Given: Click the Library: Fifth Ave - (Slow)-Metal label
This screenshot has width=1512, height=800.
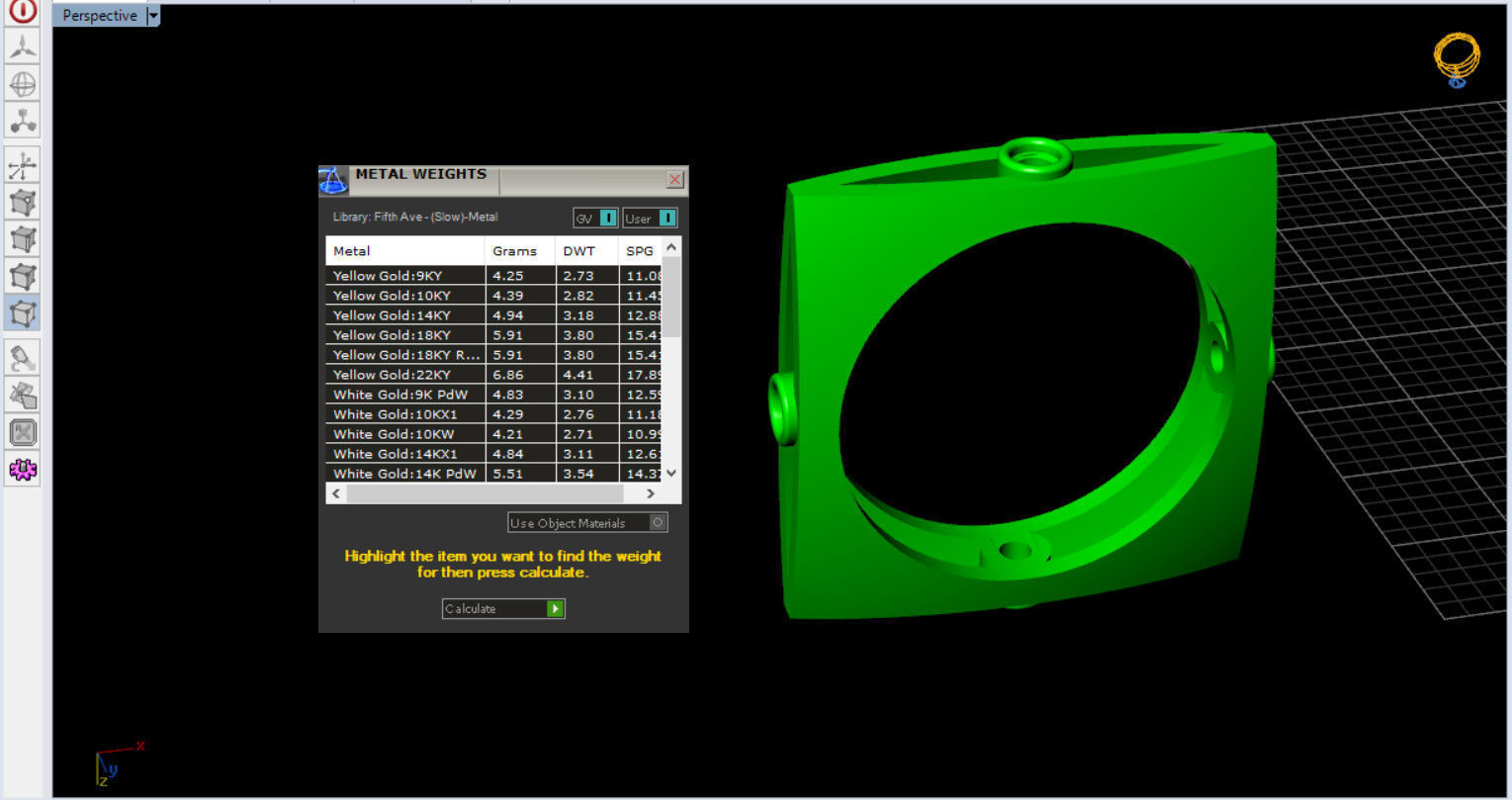Looking at the screenshot, I should coord(415,217).
